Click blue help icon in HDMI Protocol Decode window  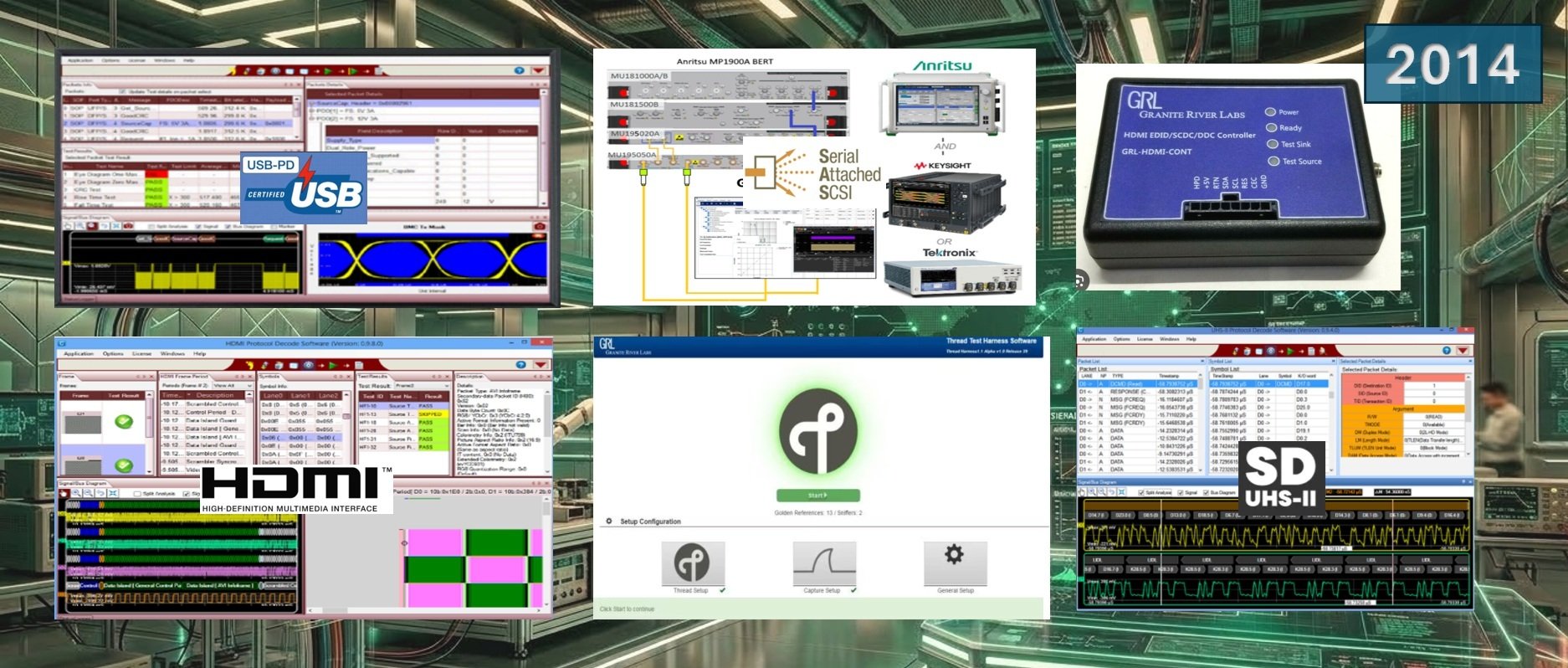520,365
